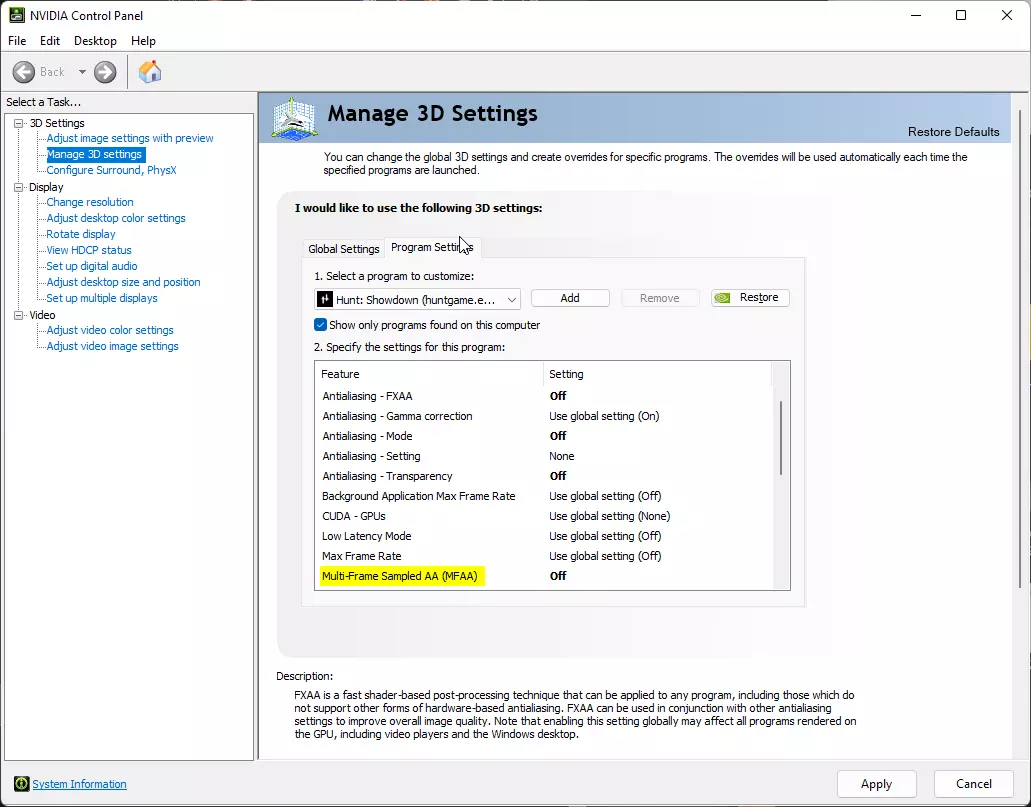Uncheck Show only programs found on this computer
1031x807 pixels.
coord(320,325)
